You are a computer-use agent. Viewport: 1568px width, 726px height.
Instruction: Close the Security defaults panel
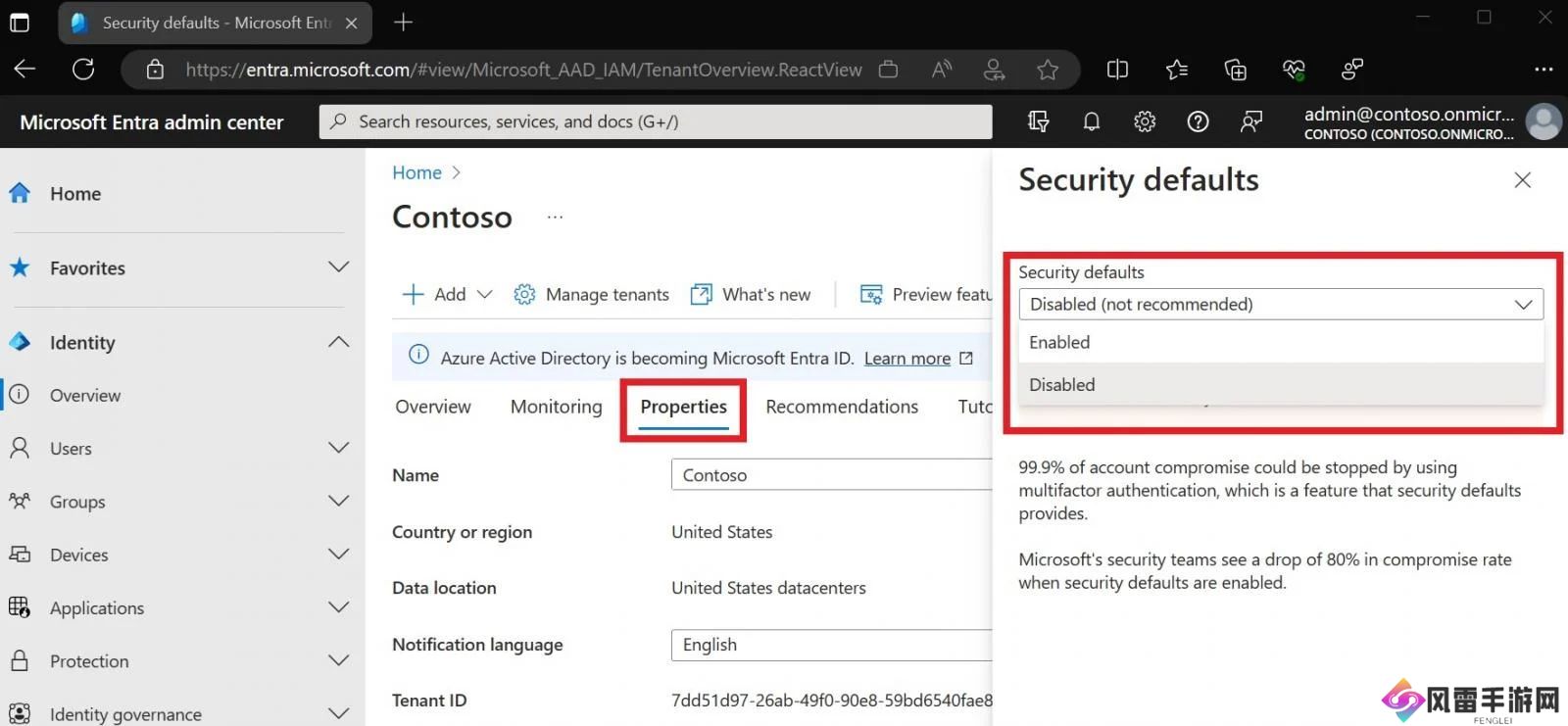click(1522, 180)
